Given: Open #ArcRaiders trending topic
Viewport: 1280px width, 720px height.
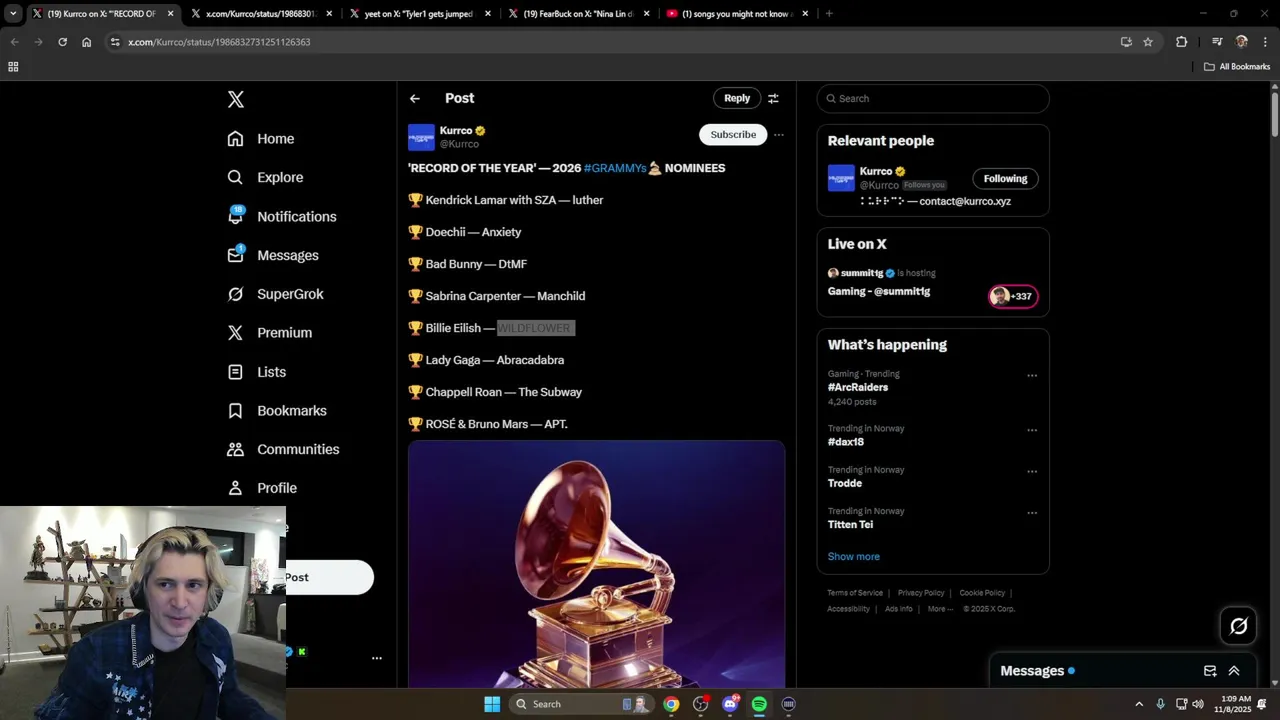Looking at the screenshot, I should click(x=858, y=387).
